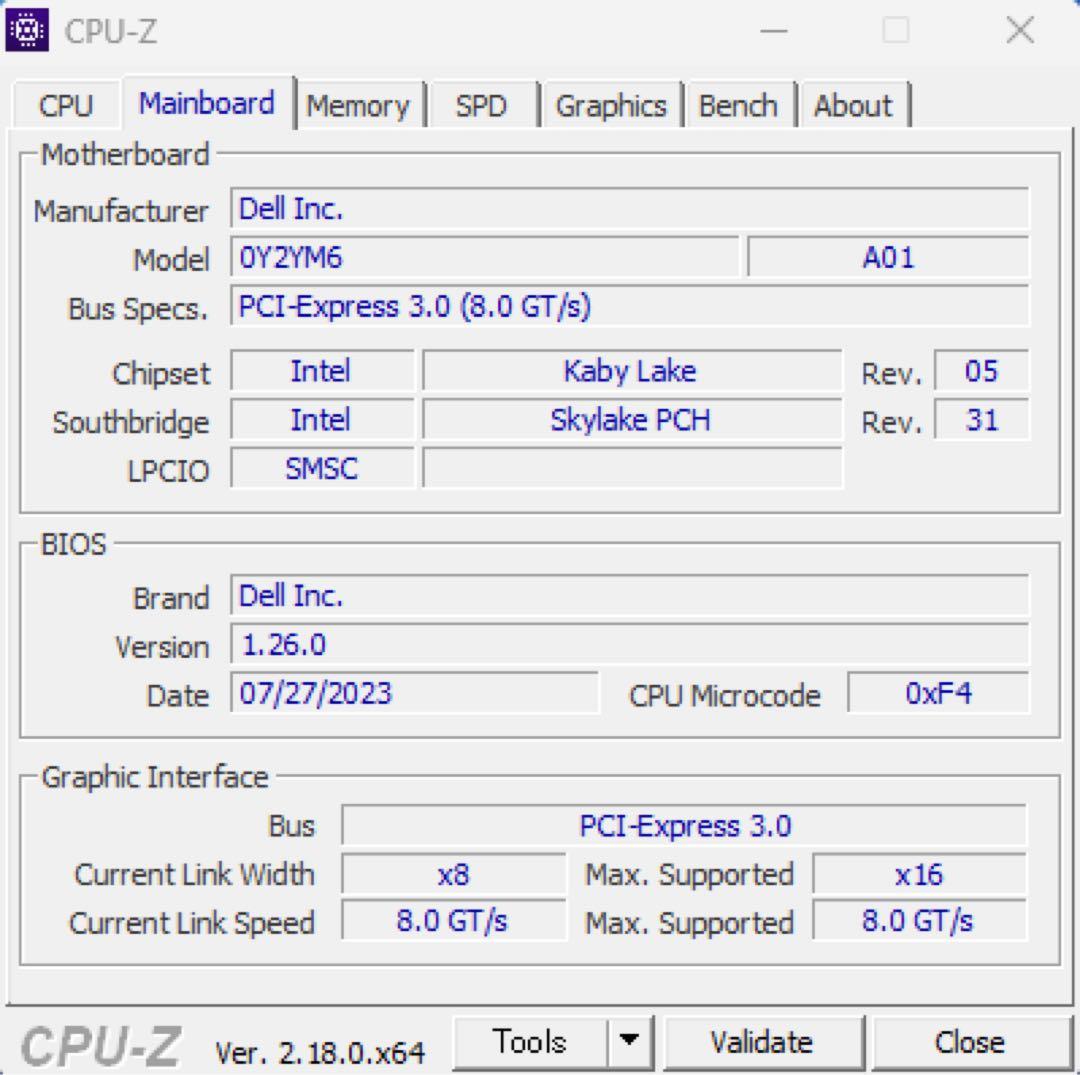1080x1075 pixels.
Task: Click the CPU-Z application icon in titlebar
Action: click(25, 30)
